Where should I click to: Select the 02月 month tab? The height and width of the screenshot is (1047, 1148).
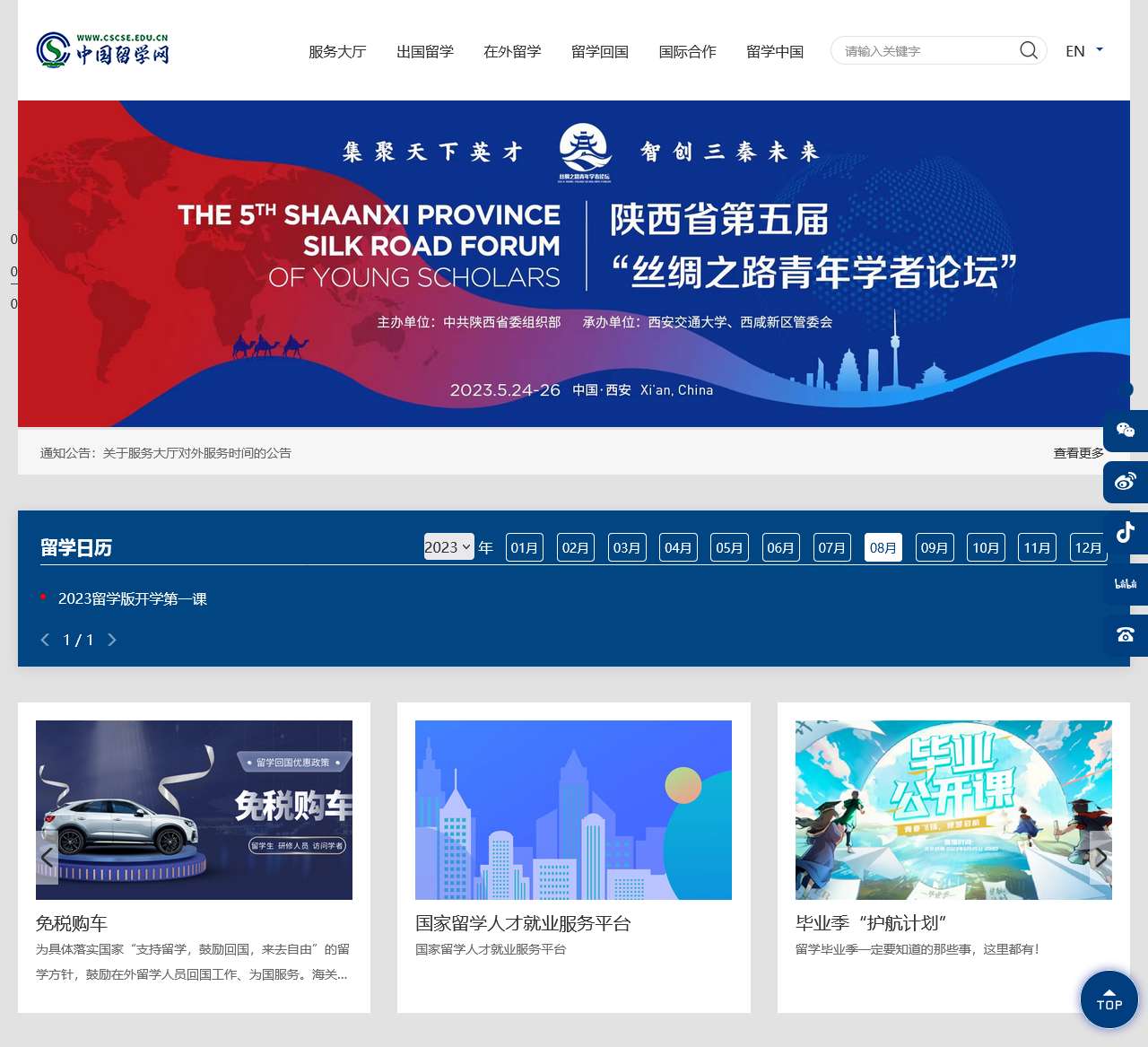(576, 547)
